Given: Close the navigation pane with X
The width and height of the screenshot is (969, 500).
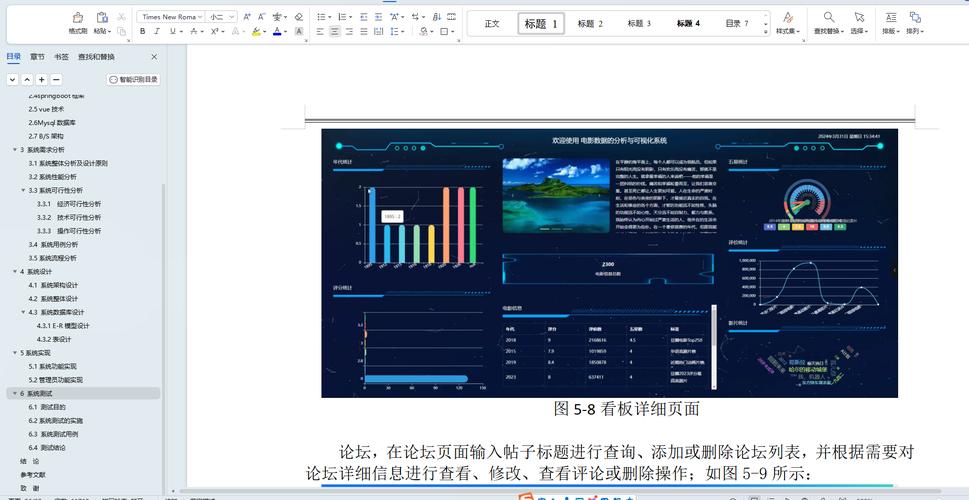Looking at the screenshot, I should pos(154,57).
